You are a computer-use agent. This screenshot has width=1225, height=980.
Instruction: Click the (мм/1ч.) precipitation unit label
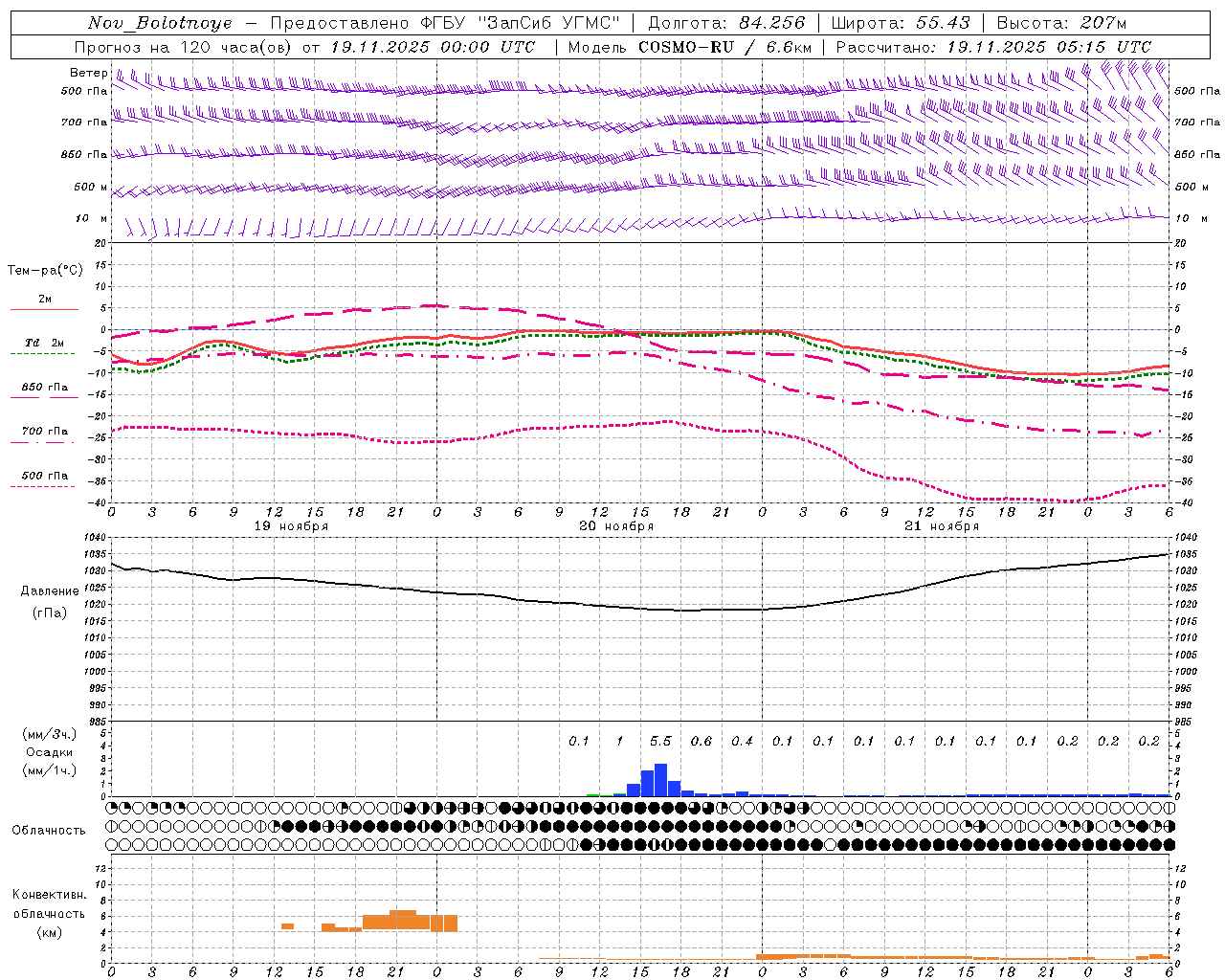(x=50, y=770)
